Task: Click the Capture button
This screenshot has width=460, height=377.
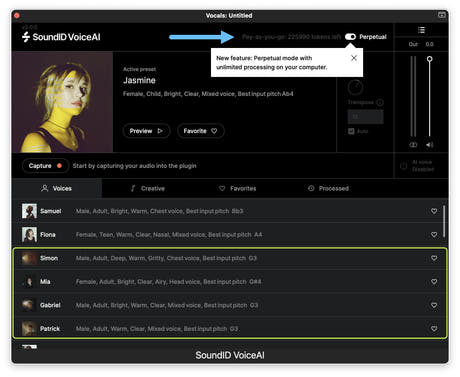Action: 45,166
